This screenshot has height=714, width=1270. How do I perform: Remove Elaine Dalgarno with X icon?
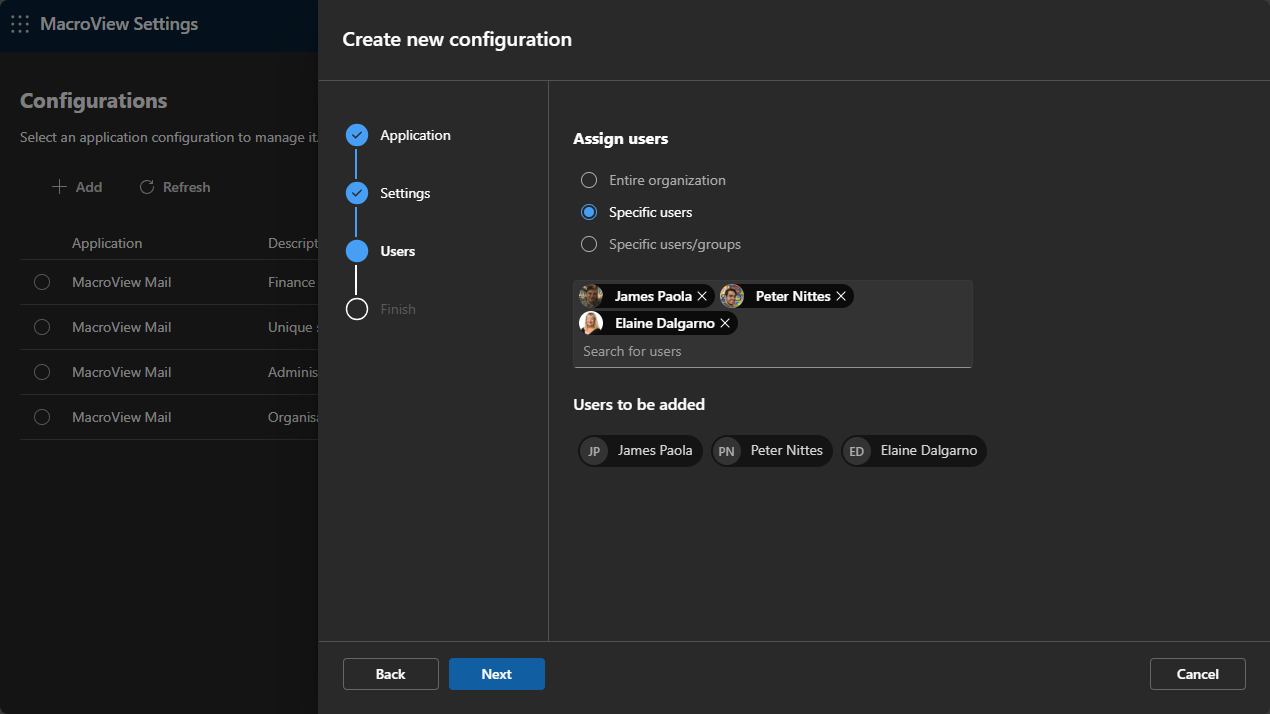(725, 323)
